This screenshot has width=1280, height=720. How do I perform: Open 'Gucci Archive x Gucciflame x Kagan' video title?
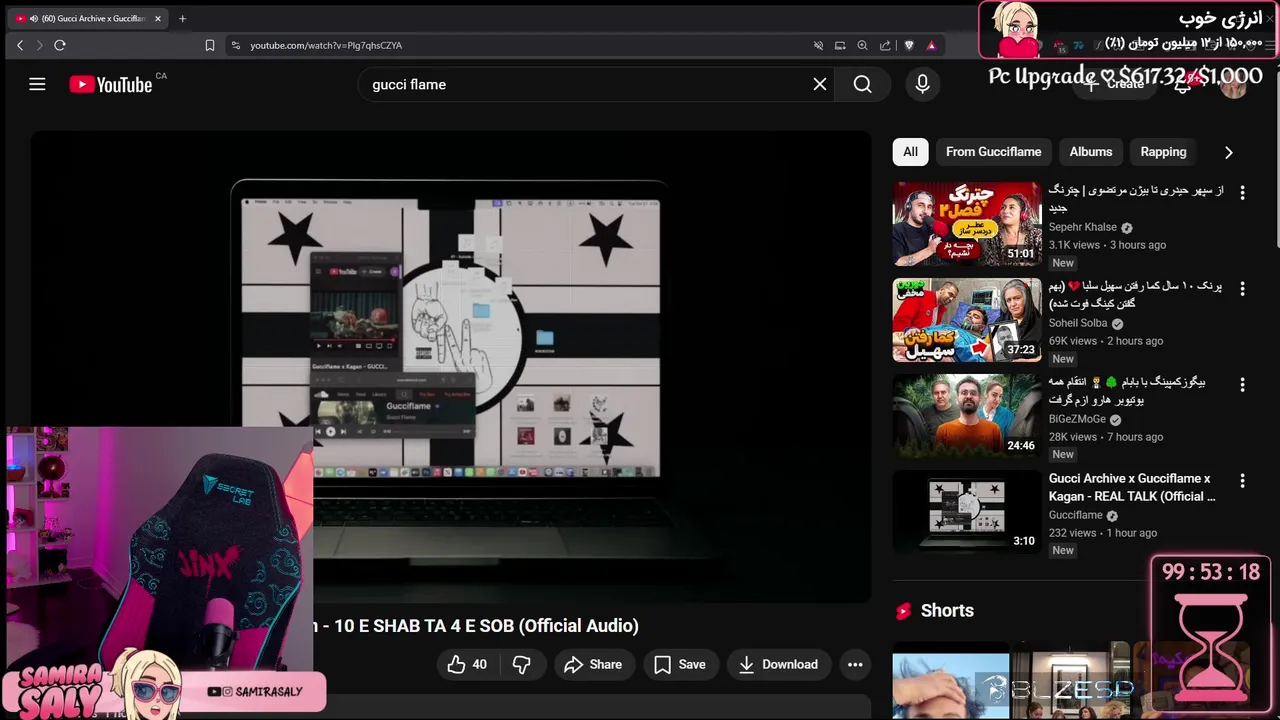(1132, 487)
